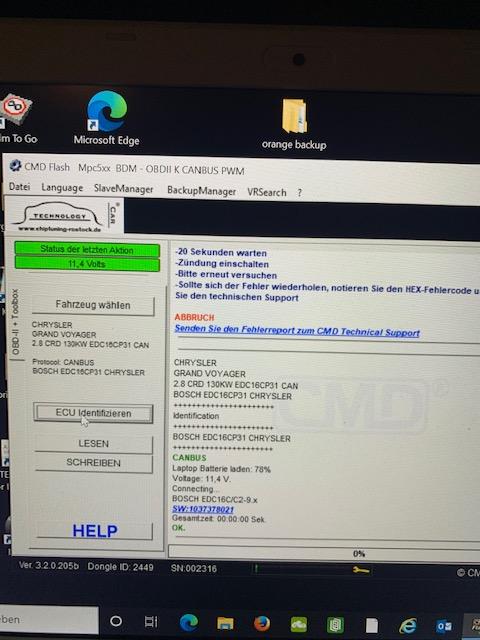The image size is (480, 640).
Task: Open the BackupManager menu
Action: (201, 191)
